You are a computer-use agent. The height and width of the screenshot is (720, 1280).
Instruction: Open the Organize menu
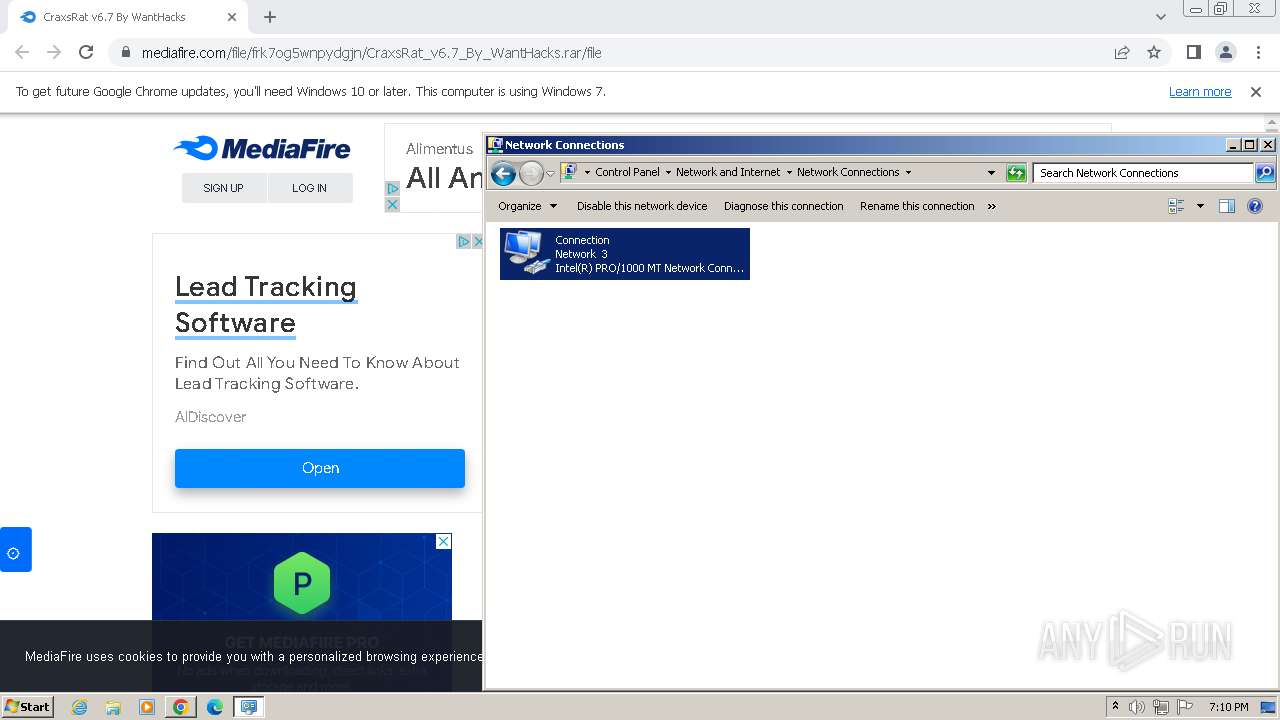tap(527, 206)
